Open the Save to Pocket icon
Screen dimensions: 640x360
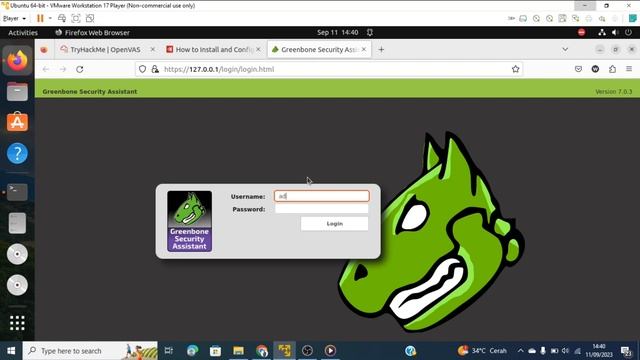578,69
